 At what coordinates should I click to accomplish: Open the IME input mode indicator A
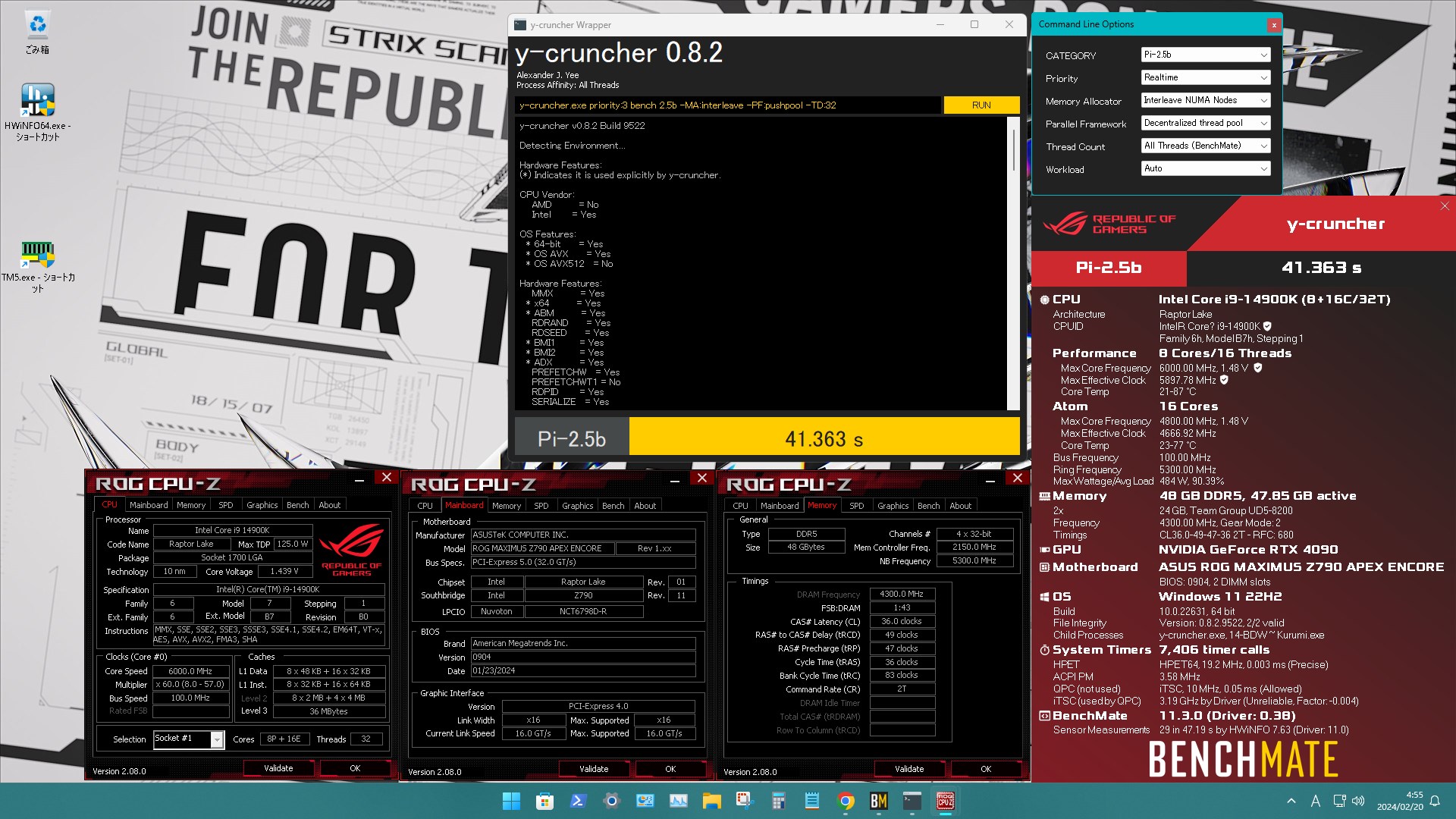tap(1316, 801)
